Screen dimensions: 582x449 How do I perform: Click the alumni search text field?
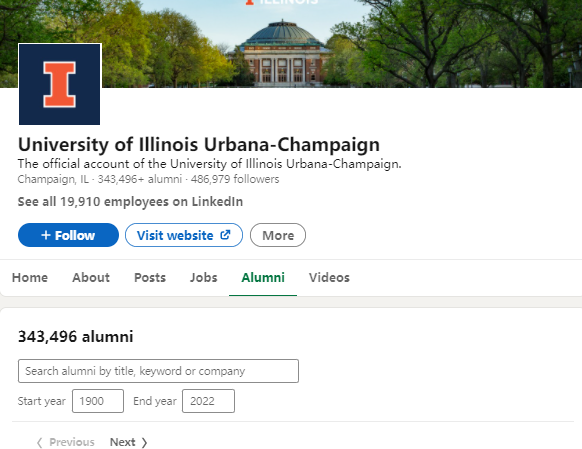coord(158,371)
